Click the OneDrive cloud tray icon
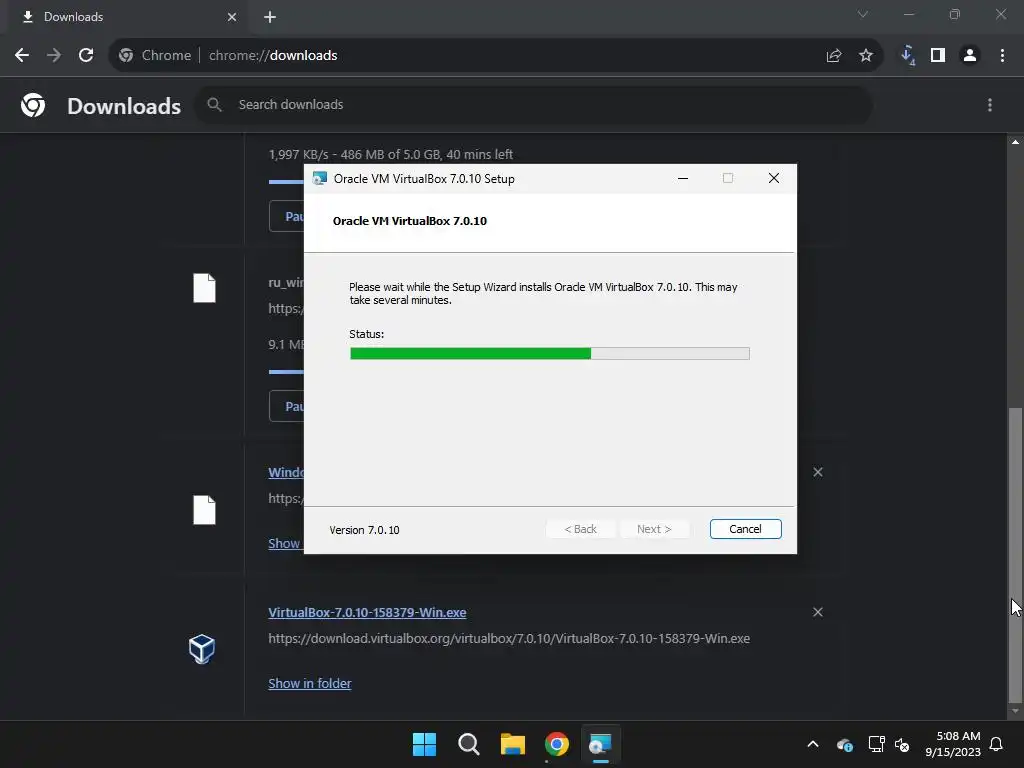This screenshot has width=1024, height=768. 844,744
